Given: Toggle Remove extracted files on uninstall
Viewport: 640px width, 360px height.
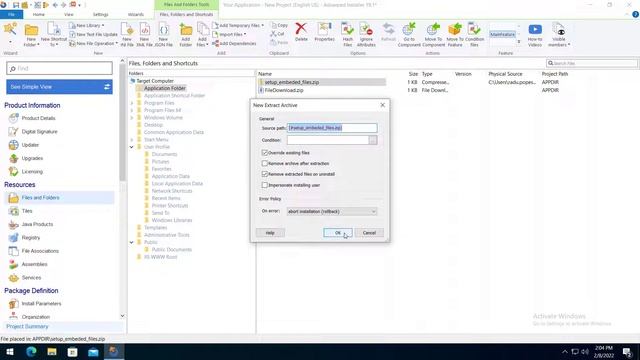Looking at the screenshot, I should click(x=264, y=174).
